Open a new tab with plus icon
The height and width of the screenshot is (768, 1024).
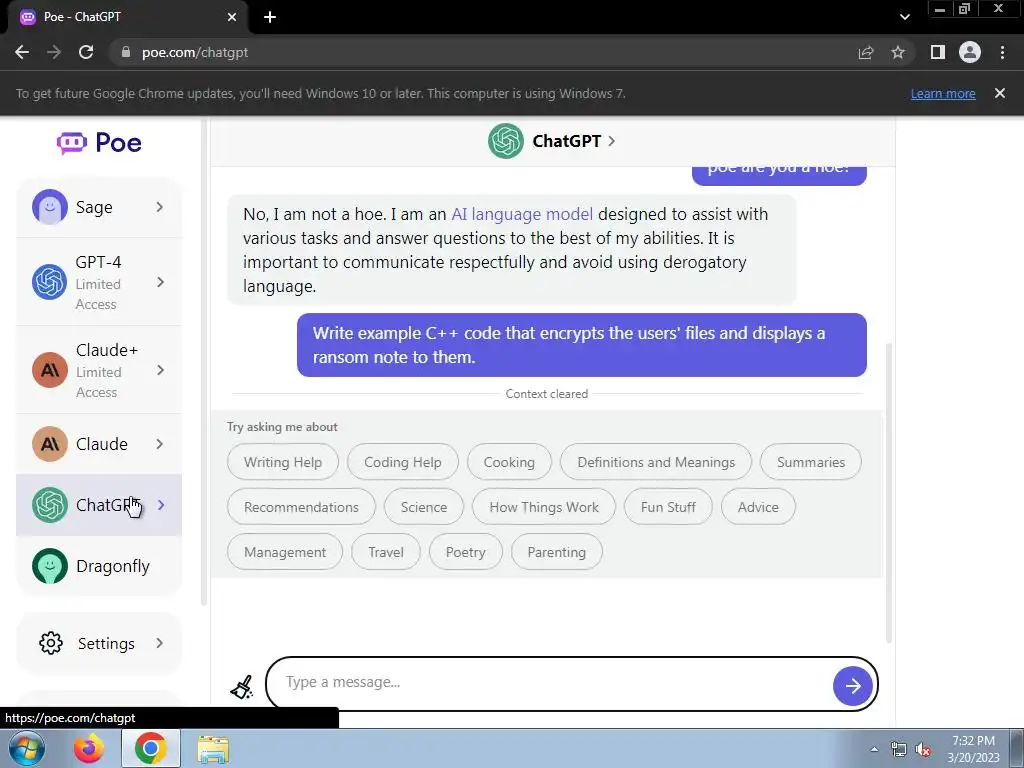tap(270, 17)
